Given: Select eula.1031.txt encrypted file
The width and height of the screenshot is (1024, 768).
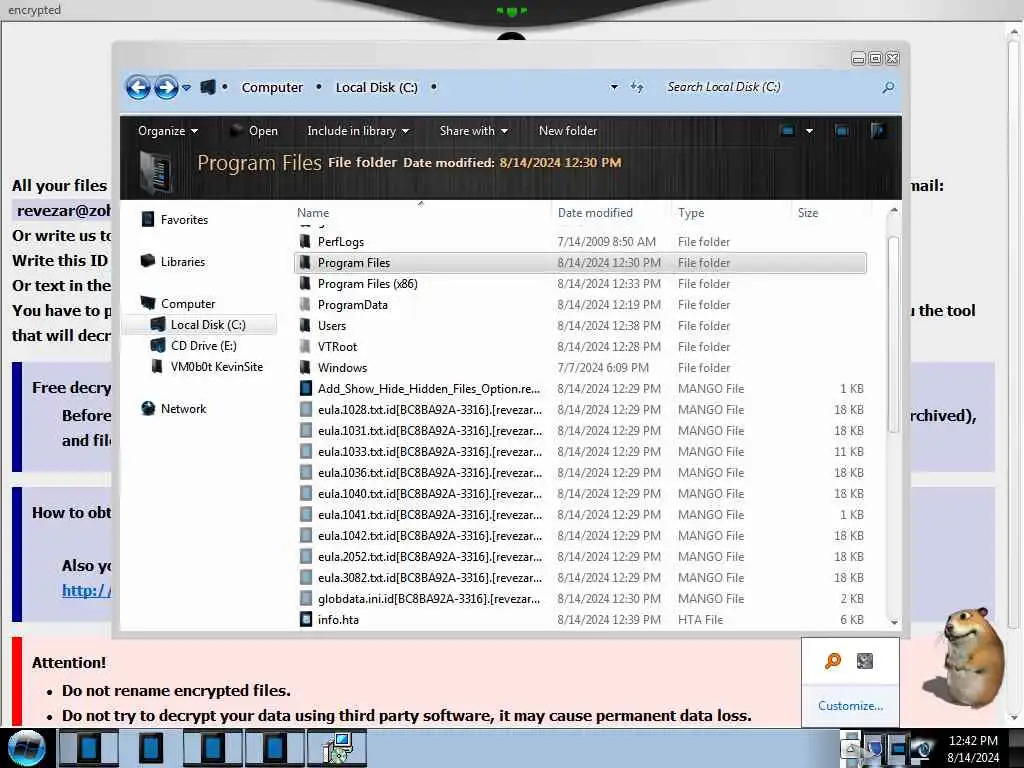Looking at the screenshot, I should [580, 430].
